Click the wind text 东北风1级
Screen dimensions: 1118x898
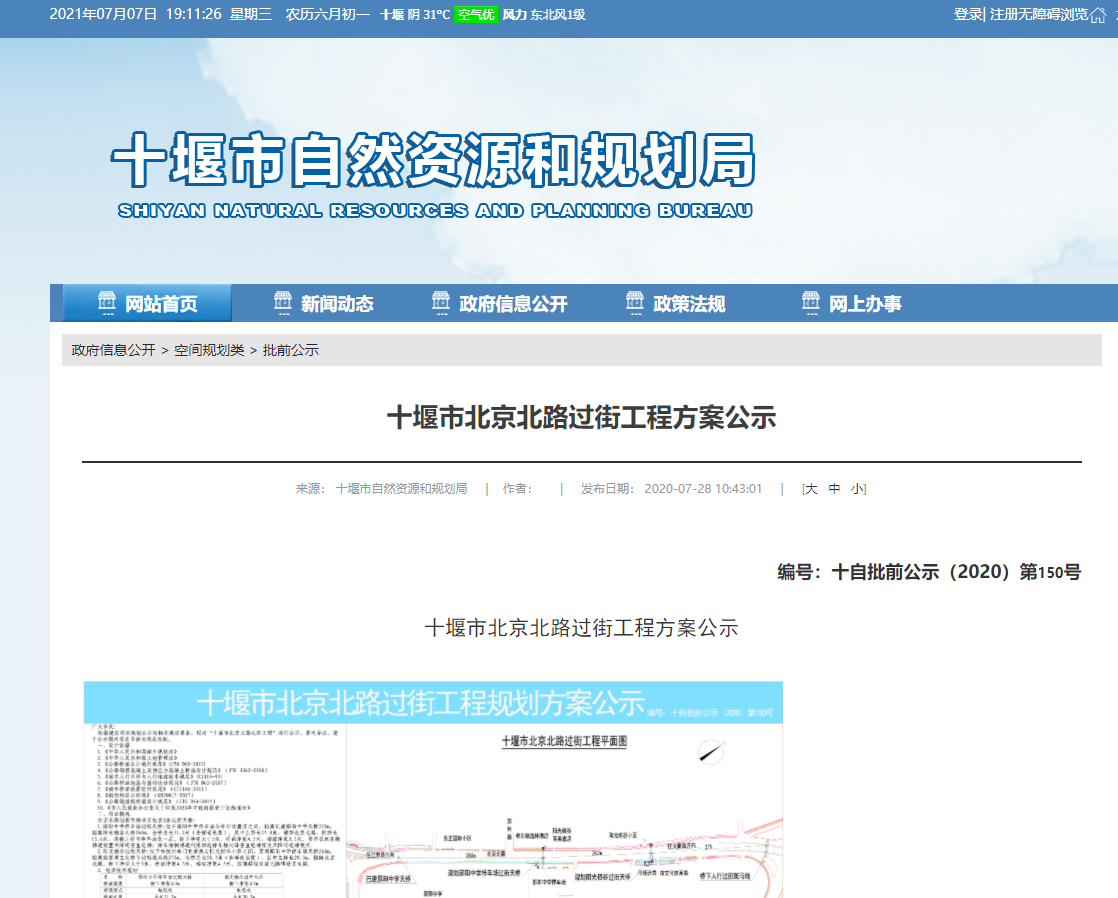coord(558,14)
